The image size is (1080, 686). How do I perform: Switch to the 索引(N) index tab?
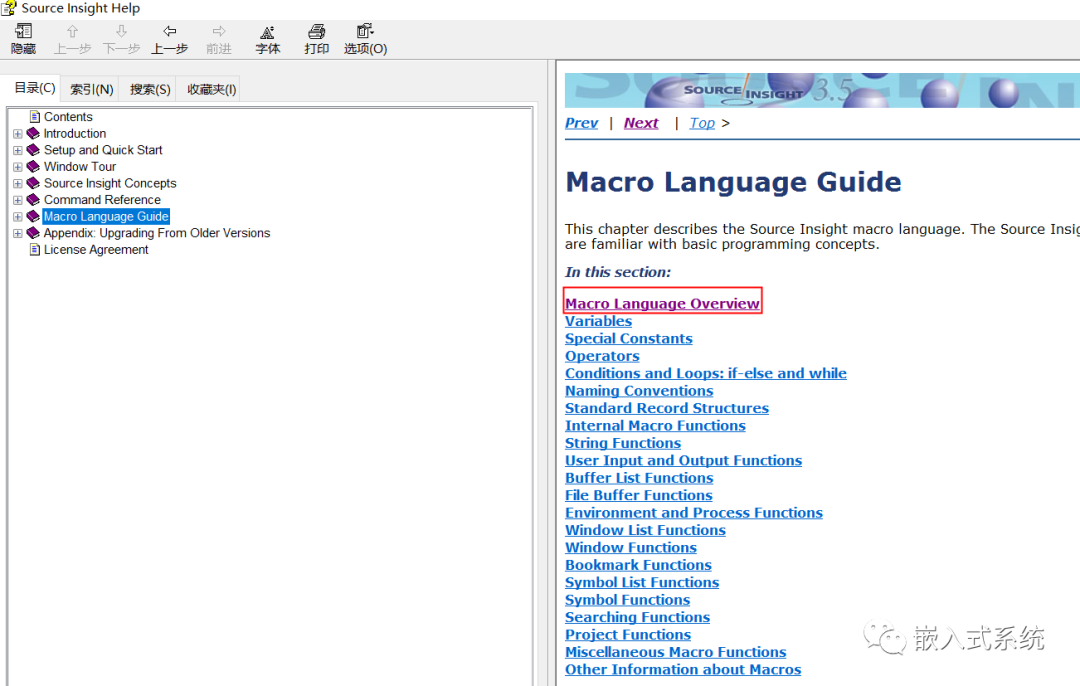coord(92,90)
